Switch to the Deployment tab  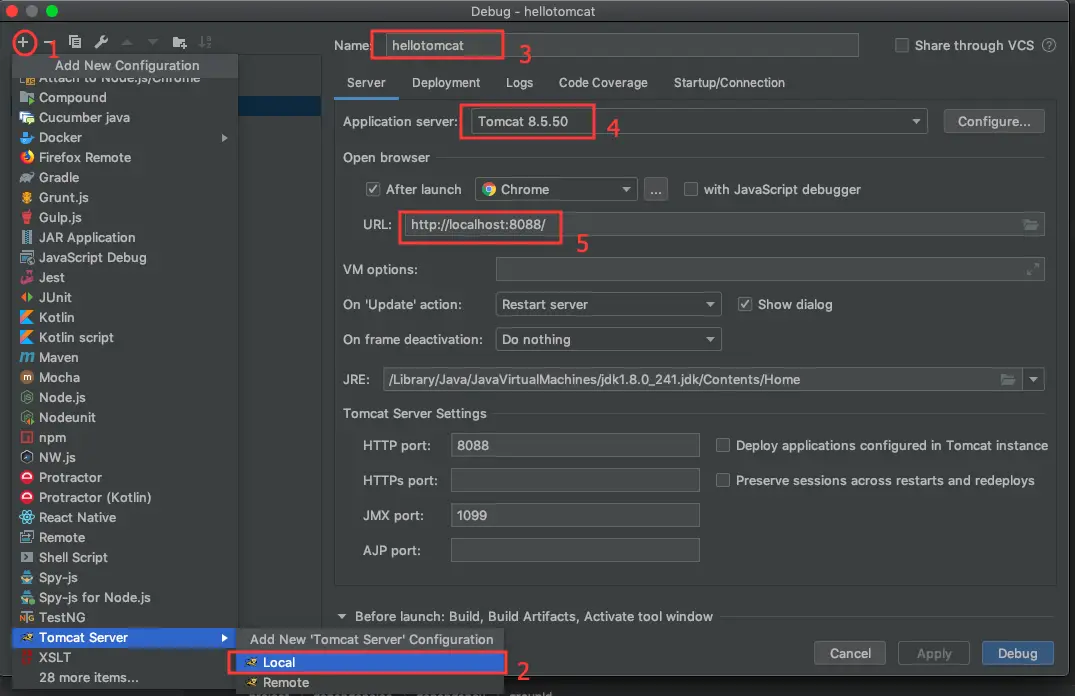click(x=446, y=83)
